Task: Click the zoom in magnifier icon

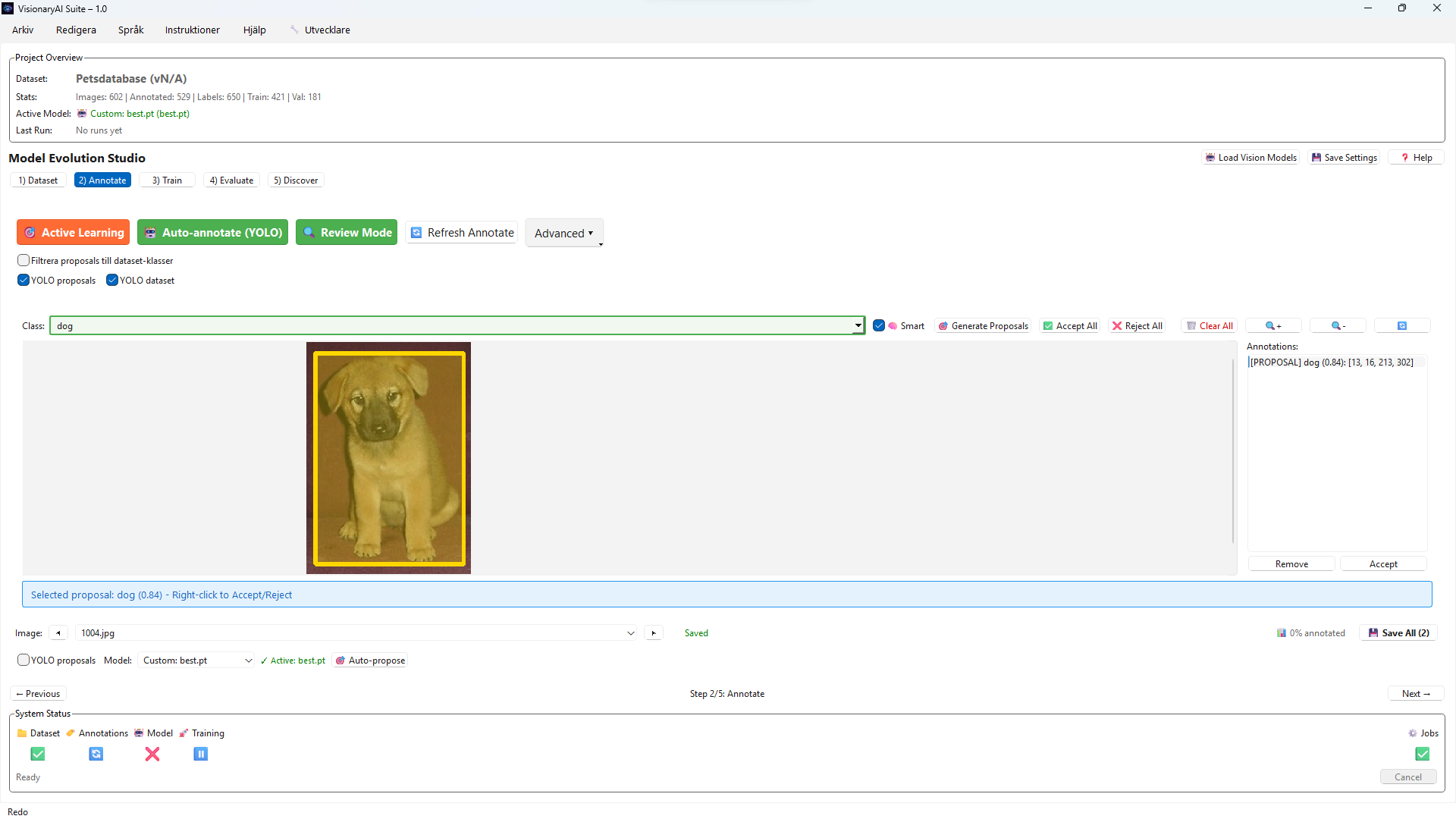Action: tap(1273, 326)
